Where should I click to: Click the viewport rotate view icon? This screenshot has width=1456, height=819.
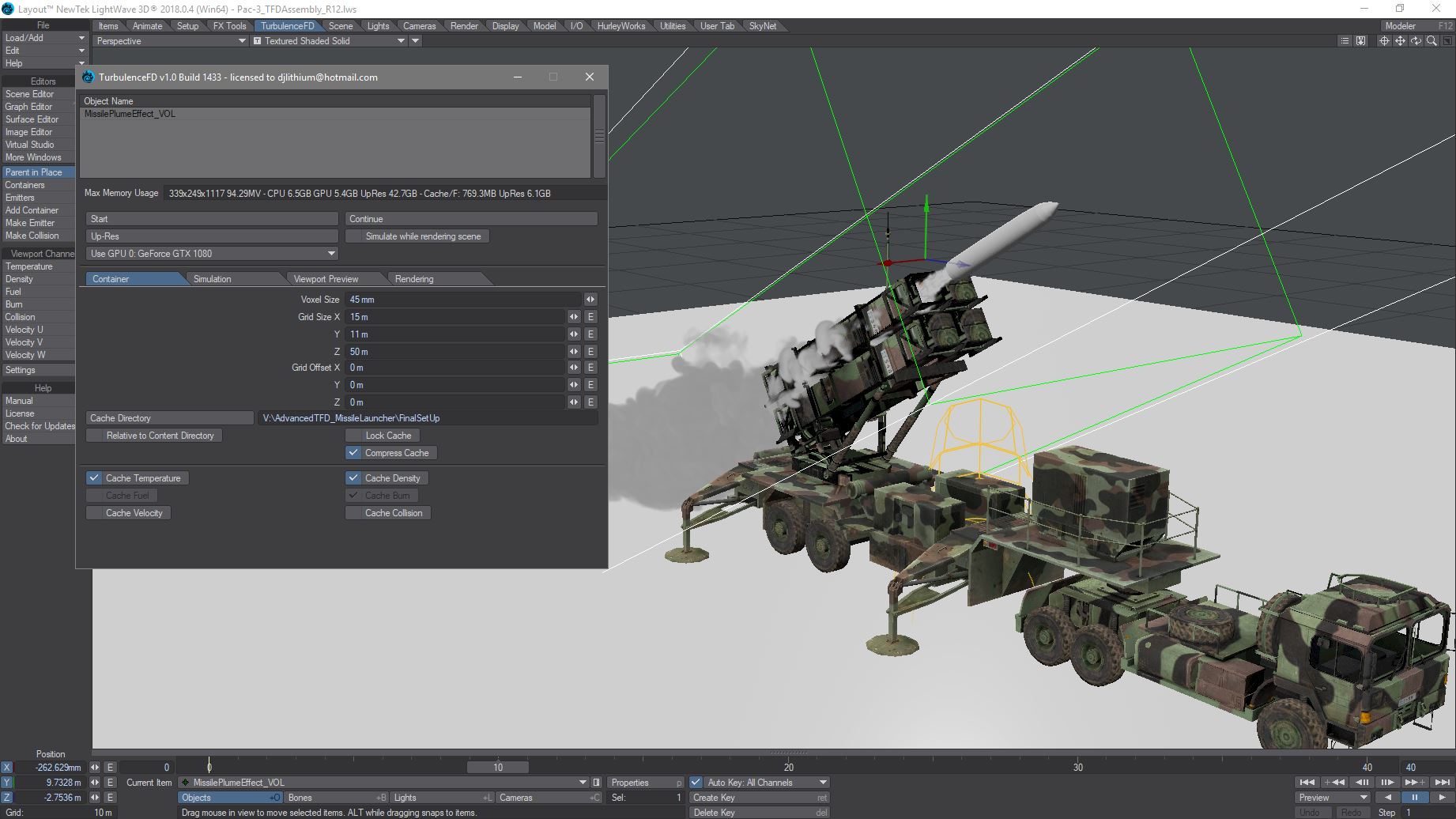(1416, 41)
